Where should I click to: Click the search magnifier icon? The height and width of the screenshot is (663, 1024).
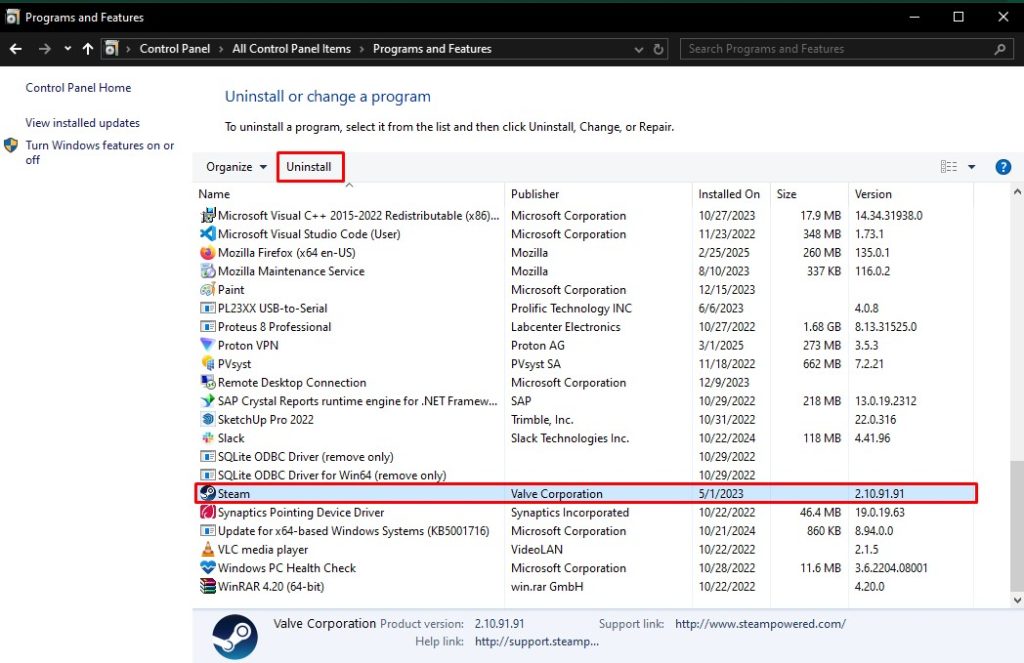(x=1000, y=49)
